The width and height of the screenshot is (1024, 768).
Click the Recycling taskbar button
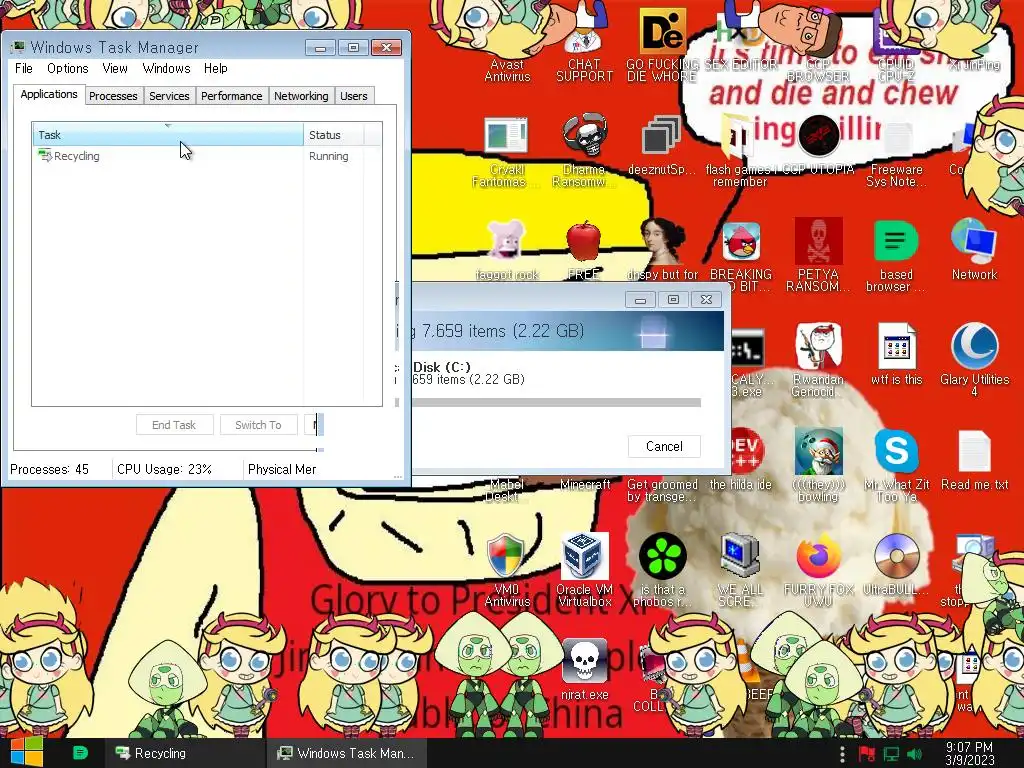coord(184,753)
